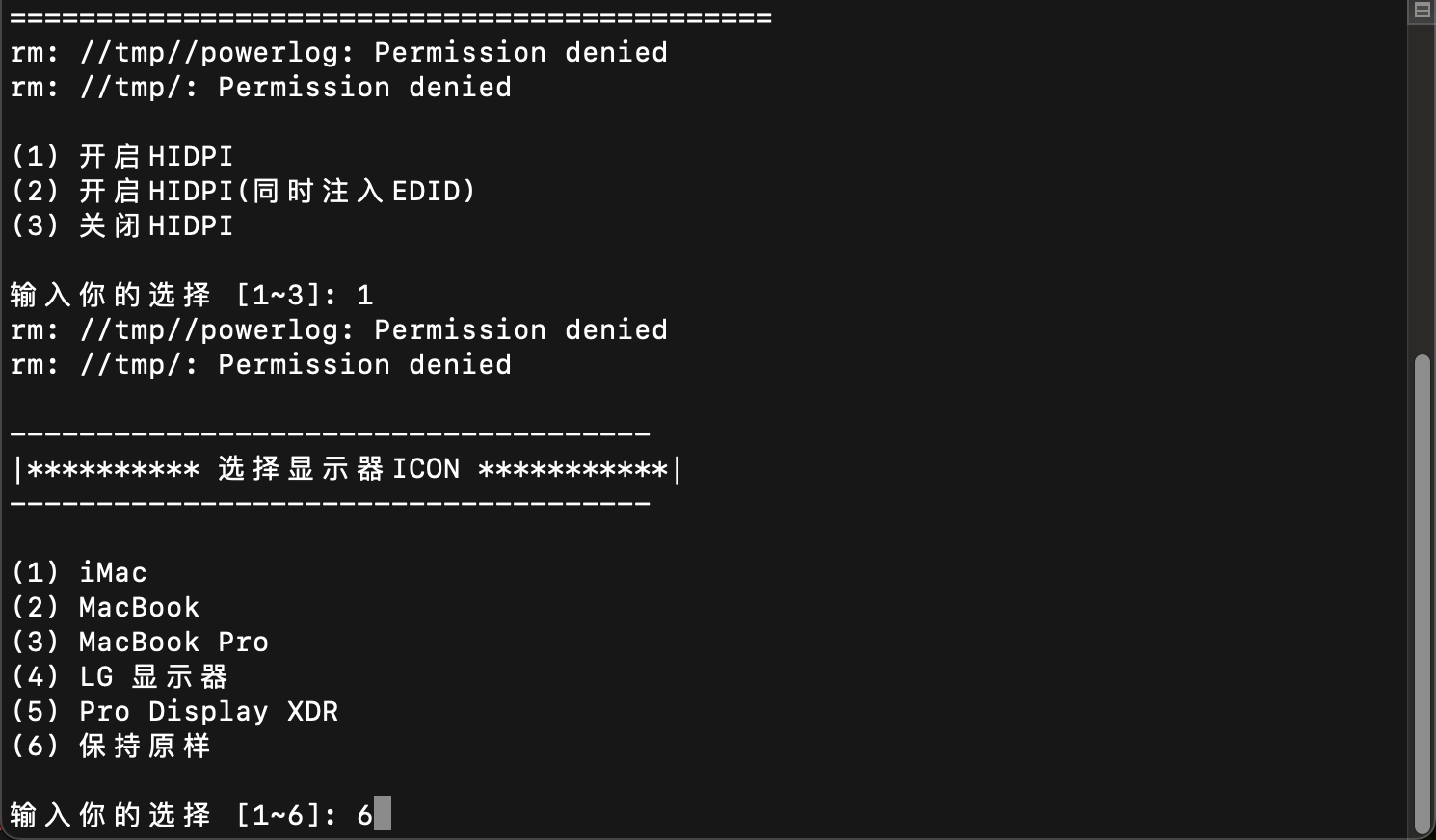Click the '(3) 关闭HIDPI' option text

[122, 225]
